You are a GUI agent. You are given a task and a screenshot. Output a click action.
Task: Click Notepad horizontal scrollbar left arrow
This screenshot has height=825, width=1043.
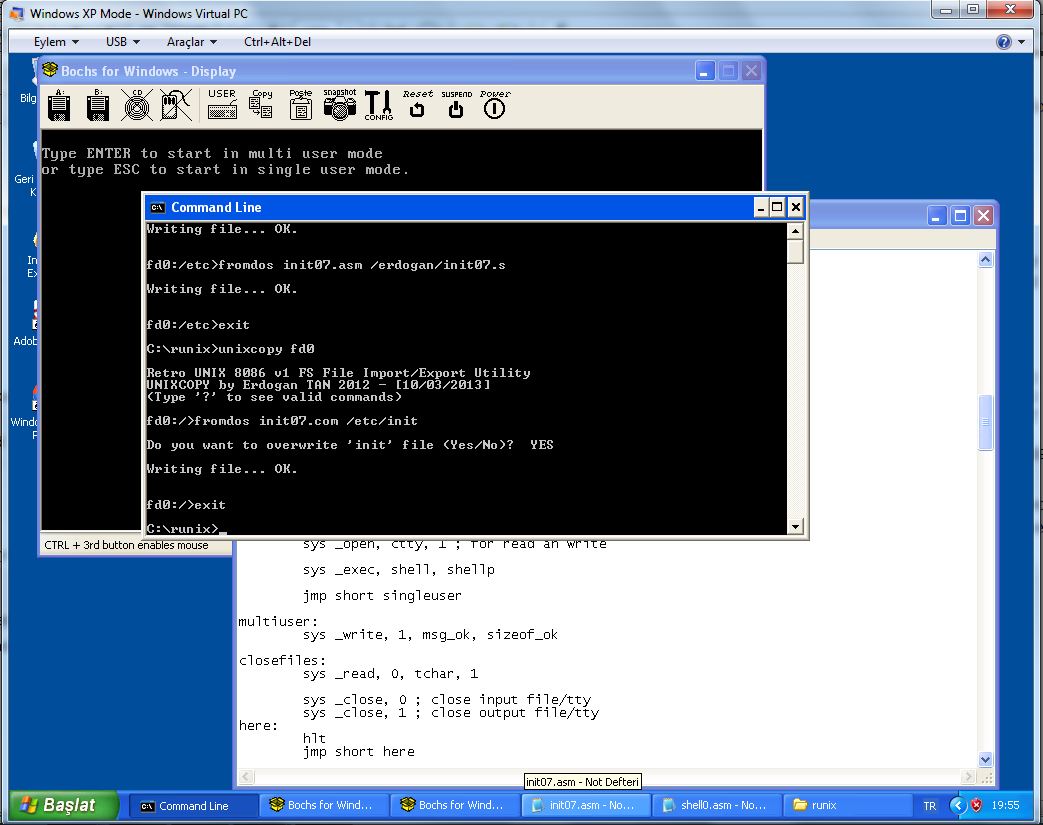point(246,776)
